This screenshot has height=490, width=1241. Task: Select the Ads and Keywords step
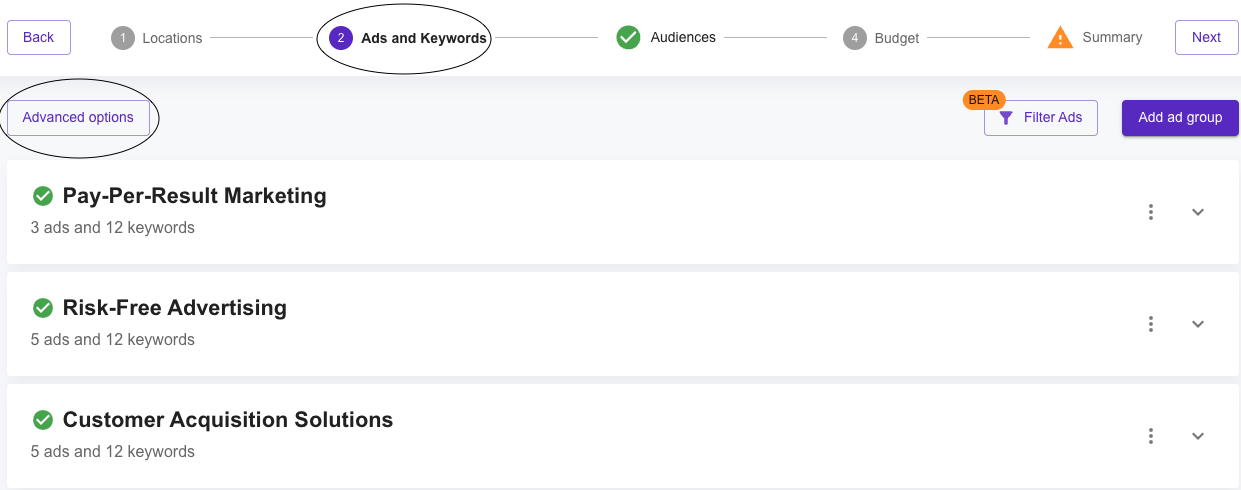[408, 38]
